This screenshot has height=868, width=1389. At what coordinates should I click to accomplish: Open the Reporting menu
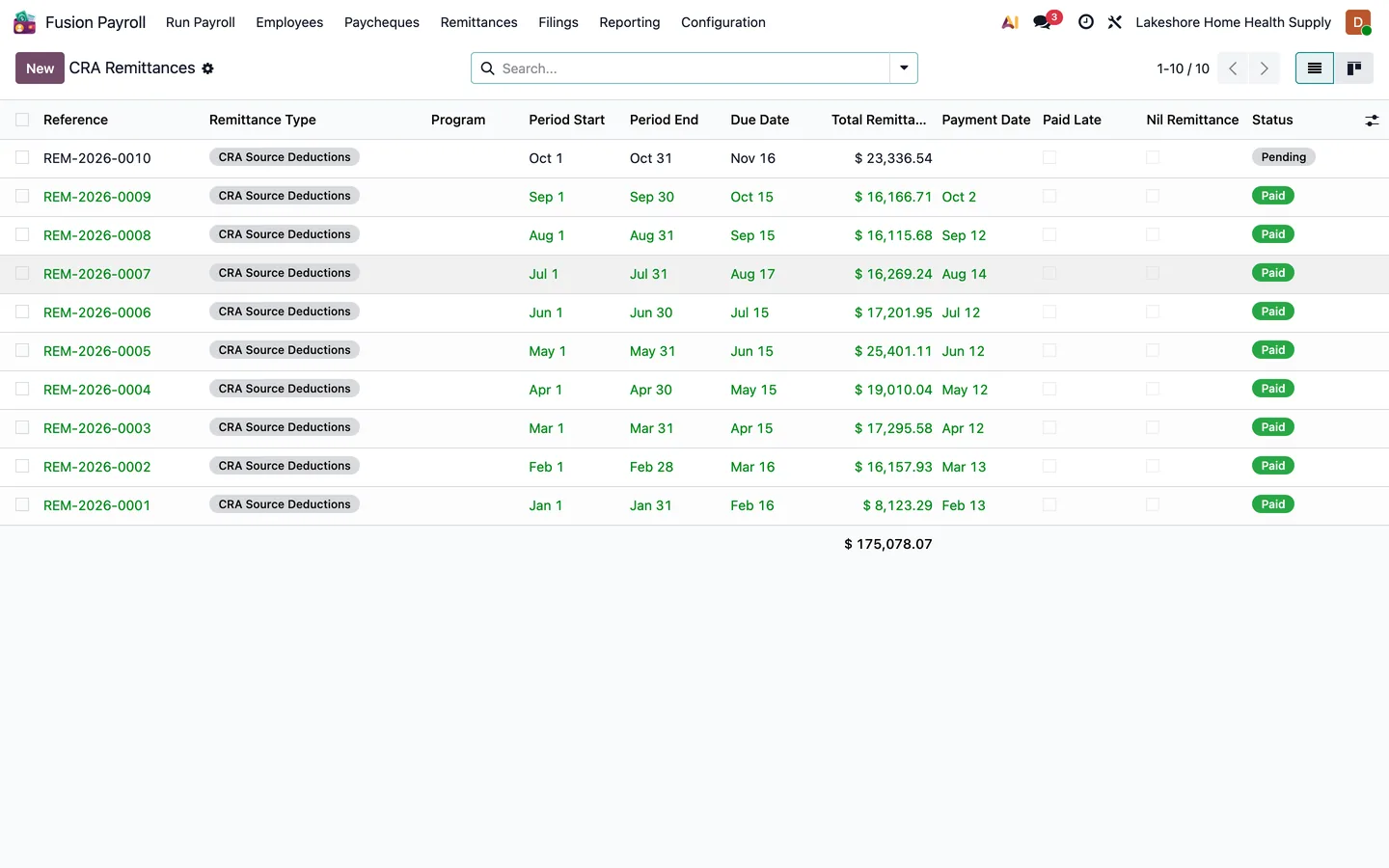point(630,22)
